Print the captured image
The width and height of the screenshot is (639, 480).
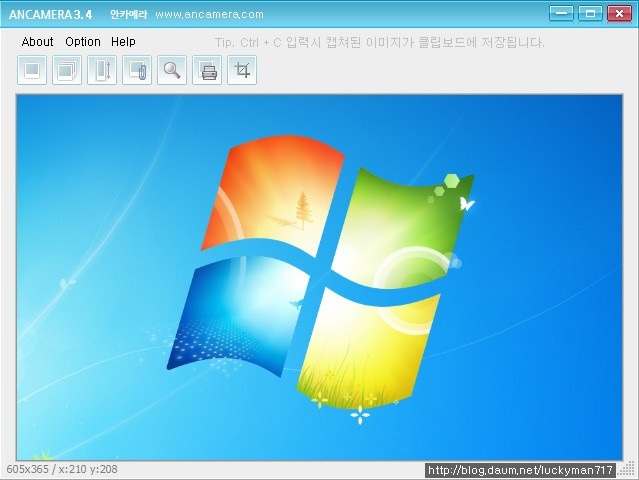[x=207, y=70]
